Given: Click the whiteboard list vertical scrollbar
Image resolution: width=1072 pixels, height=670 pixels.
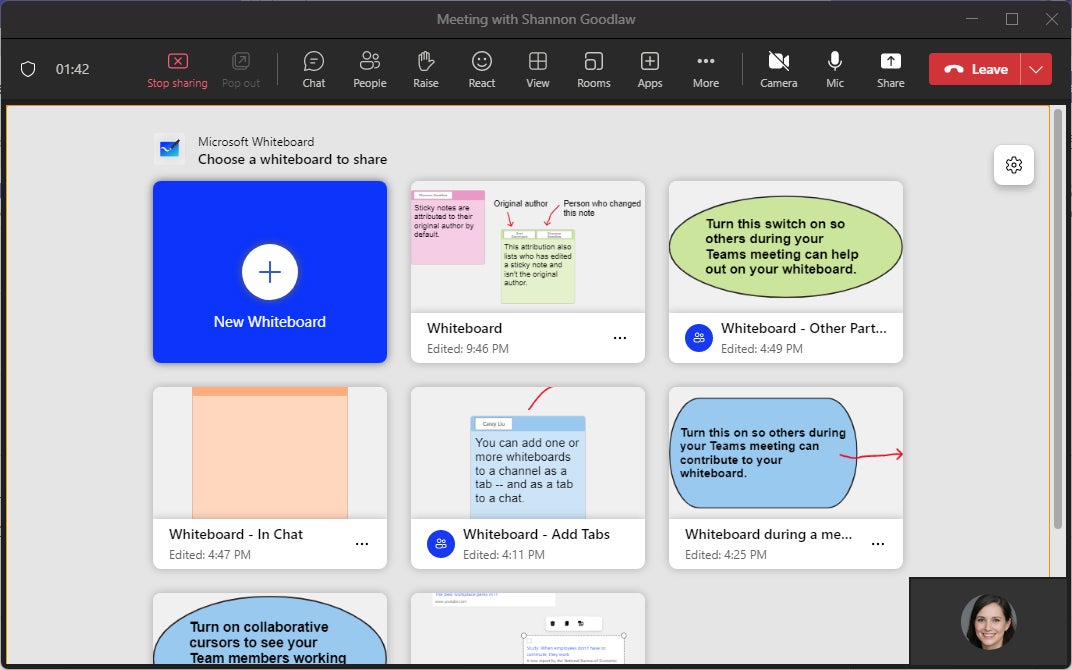Looking at the screenshot, I should point(1058,318).
